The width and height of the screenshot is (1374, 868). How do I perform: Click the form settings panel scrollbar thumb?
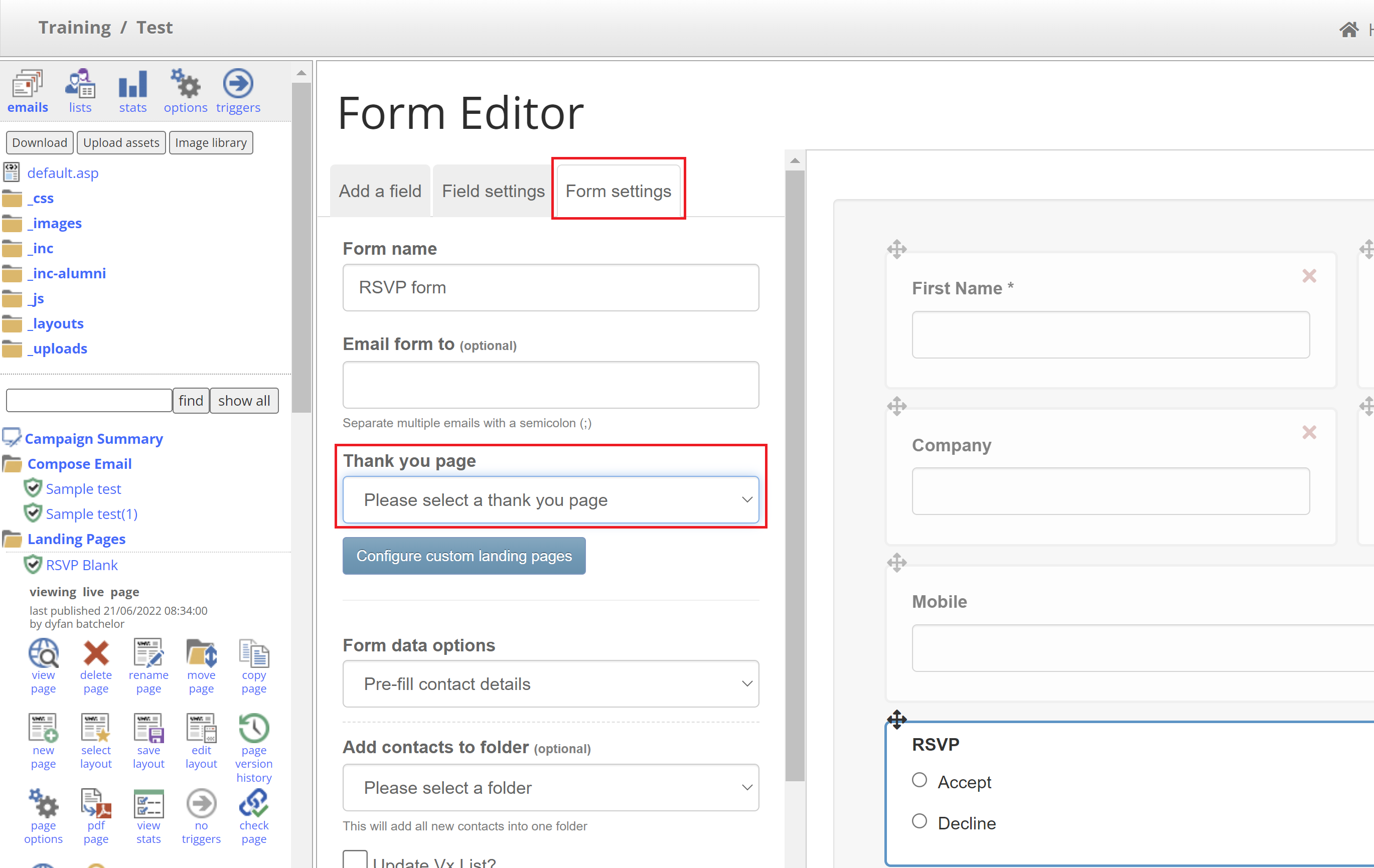pyautogui.click(x=795, y=476)
